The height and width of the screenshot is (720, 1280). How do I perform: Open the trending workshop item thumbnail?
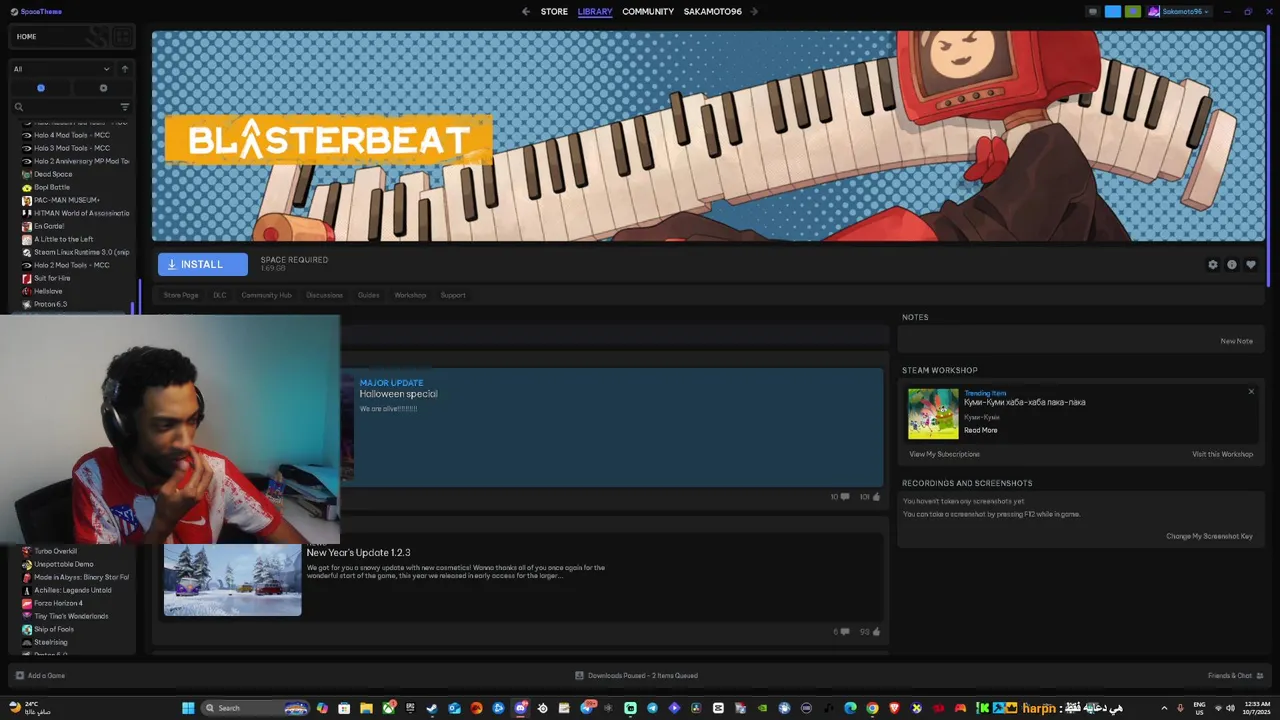933,413
